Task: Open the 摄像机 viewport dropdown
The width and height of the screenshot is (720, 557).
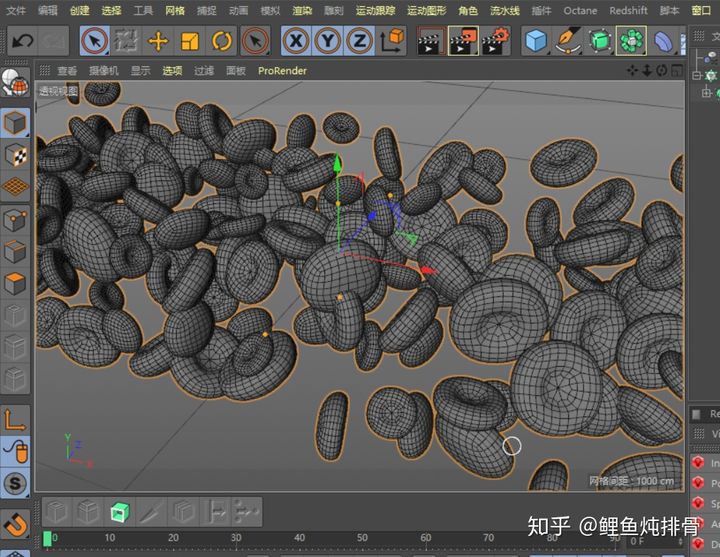Action: click(103, 71)
